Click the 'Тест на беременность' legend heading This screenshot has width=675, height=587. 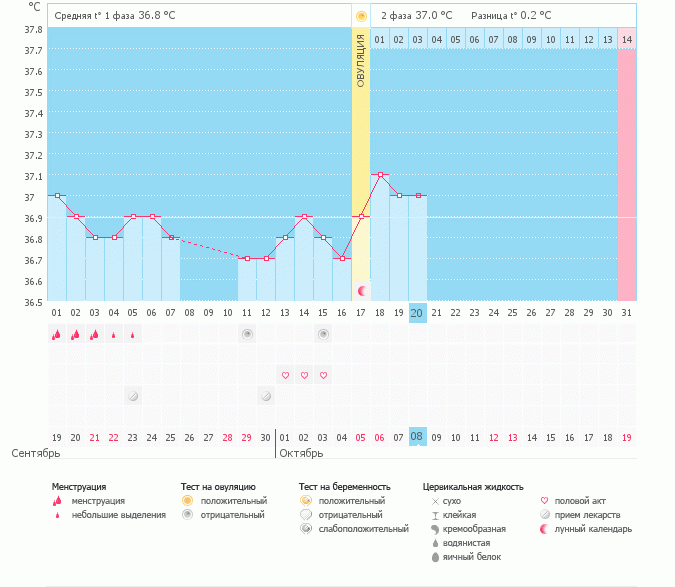[x=344, y=487]
